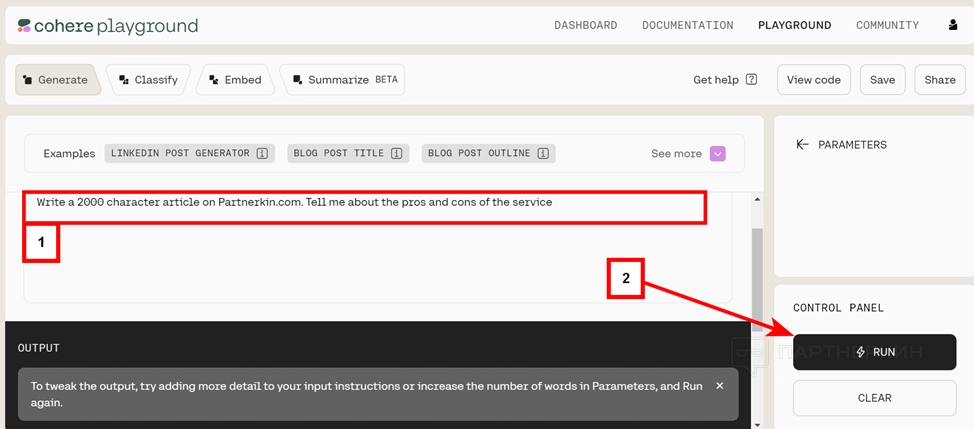The height and width of the screenshot is (429, 974).
Task: Switch to the Classify tab
Action: [x=148, y=79]
